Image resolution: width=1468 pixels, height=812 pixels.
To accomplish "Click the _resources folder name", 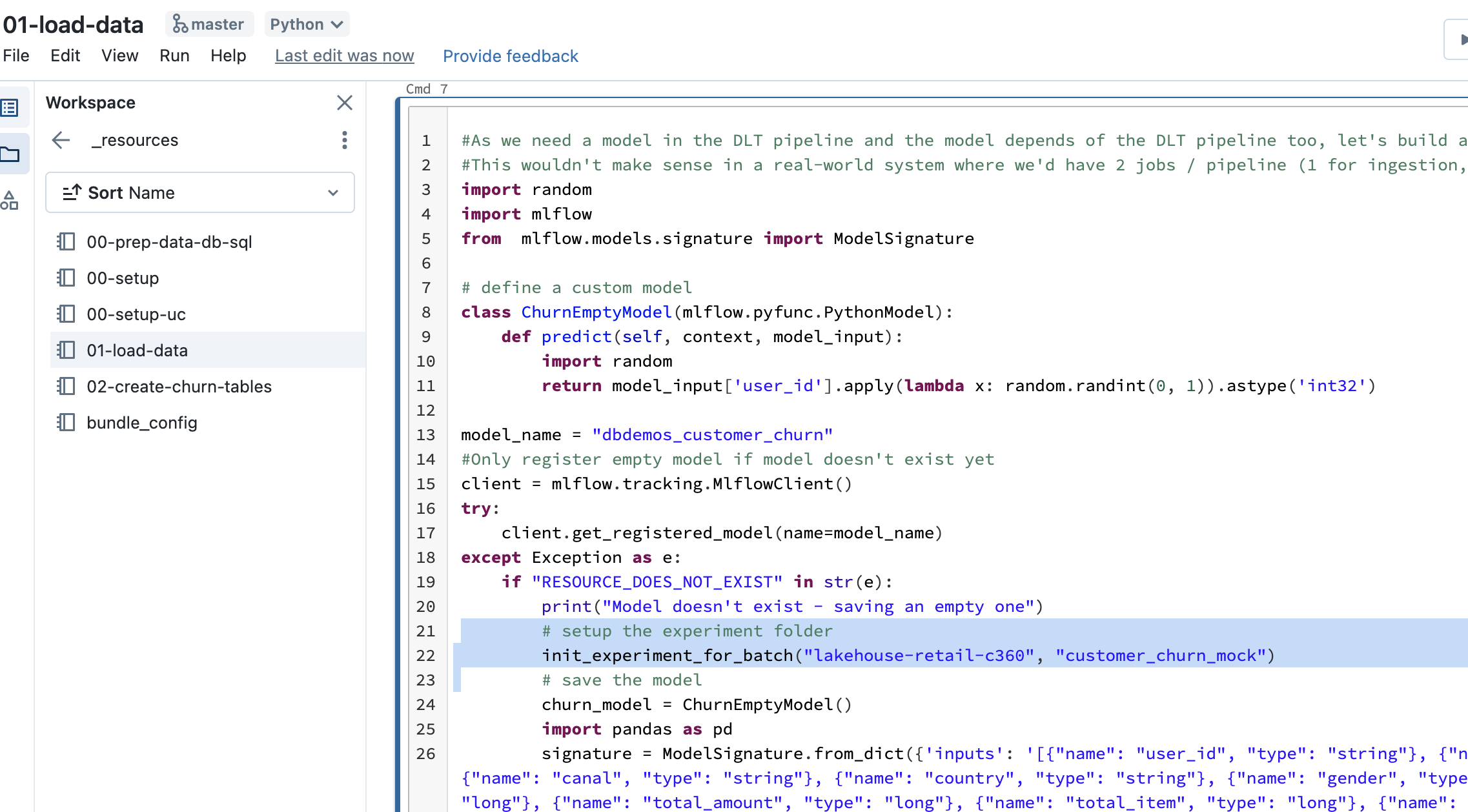I will click(x=135, y=140).
